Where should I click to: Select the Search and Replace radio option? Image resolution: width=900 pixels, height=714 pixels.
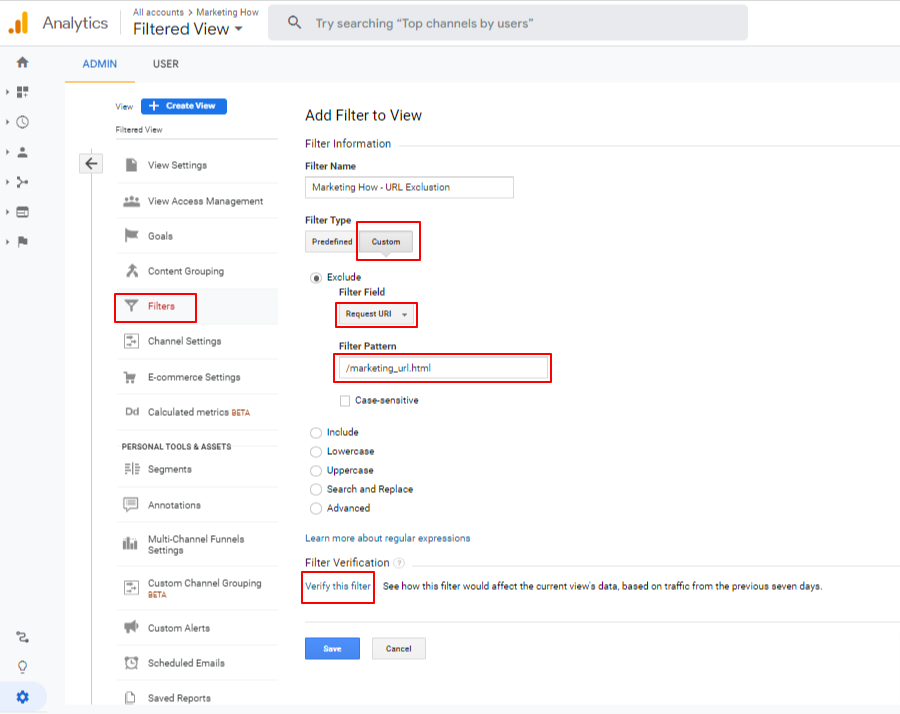click(316, 490)
